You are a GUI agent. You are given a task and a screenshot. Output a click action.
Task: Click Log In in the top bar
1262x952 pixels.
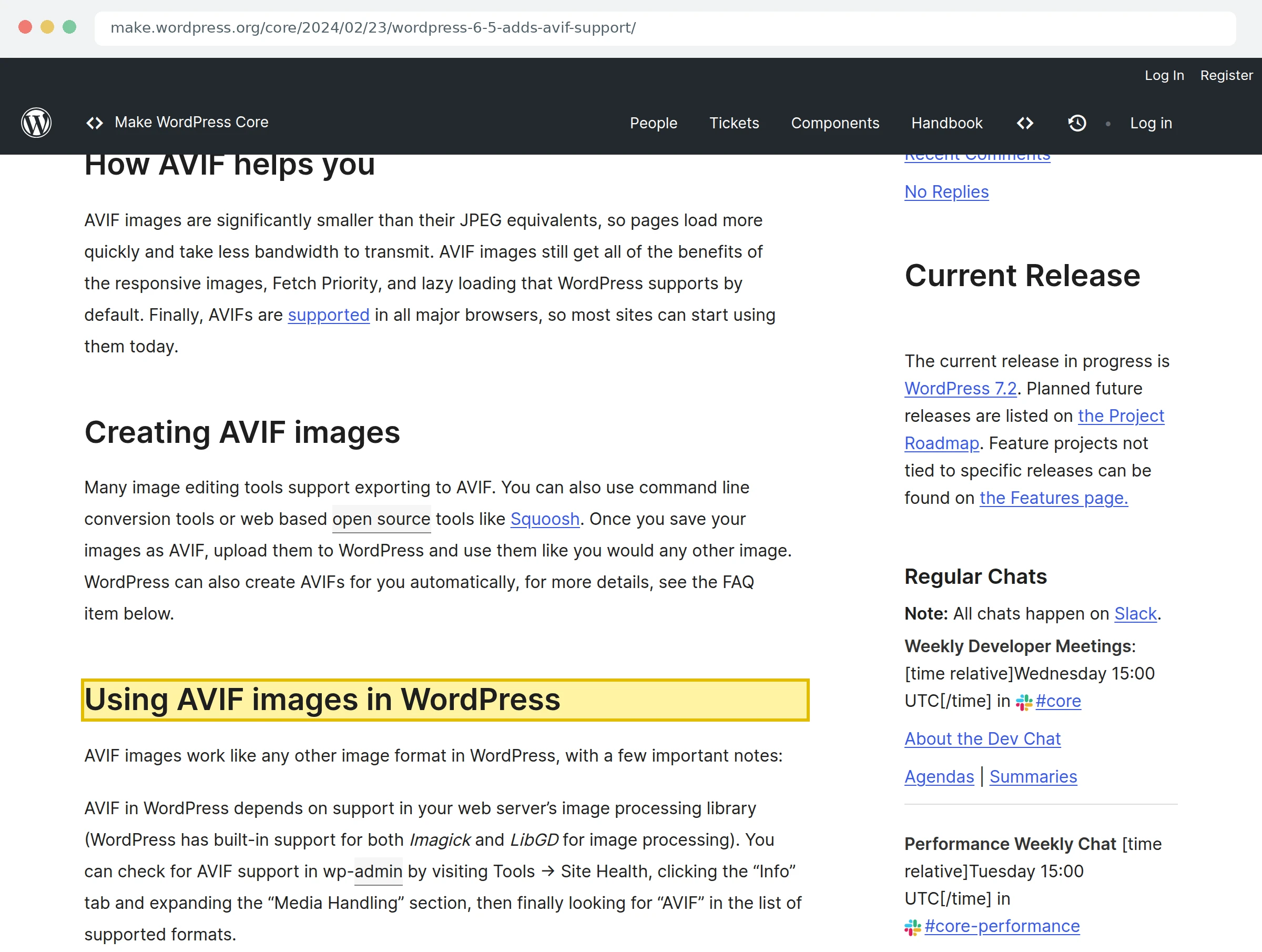pyautogui.click(x=1164, y=75)
